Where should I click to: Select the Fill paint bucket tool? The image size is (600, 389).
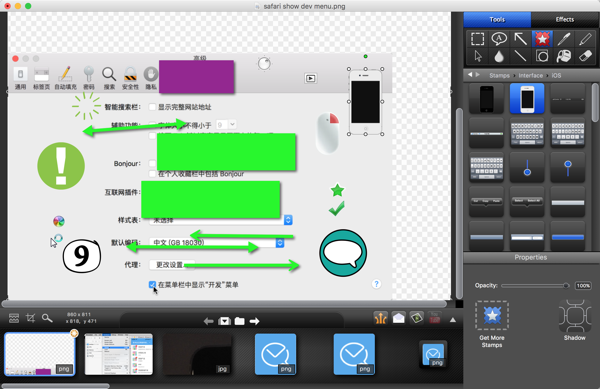[x=564, y=56]
